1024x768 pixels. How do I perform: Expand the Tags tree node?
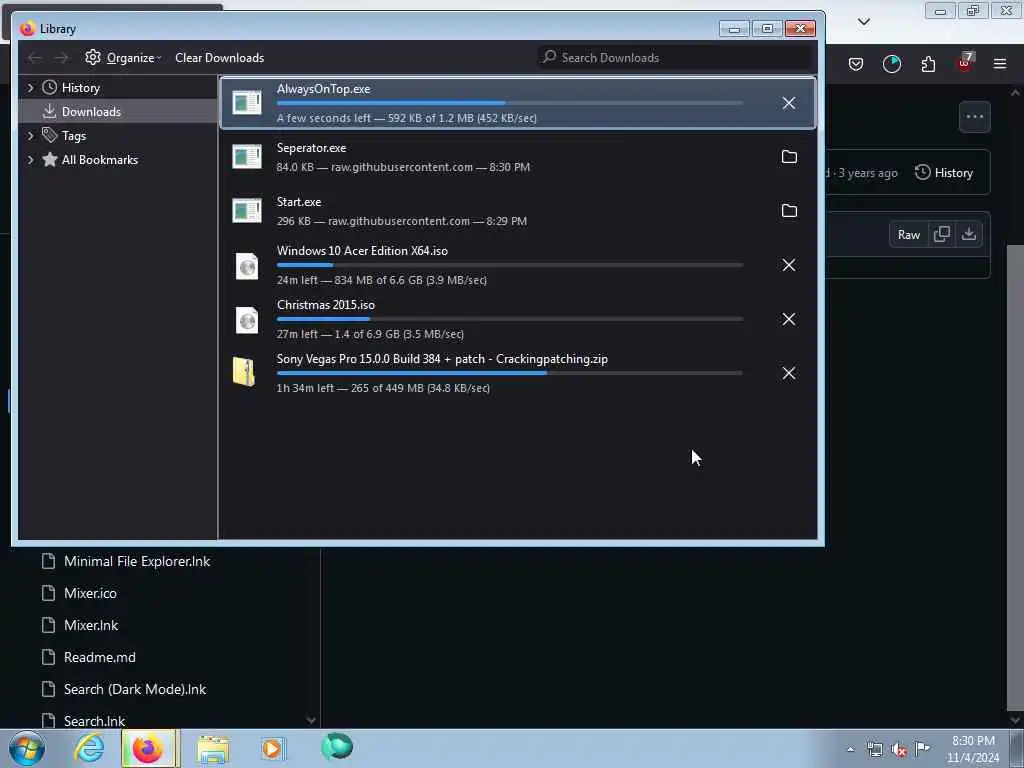pyautogui.click(x=31, y=136)
